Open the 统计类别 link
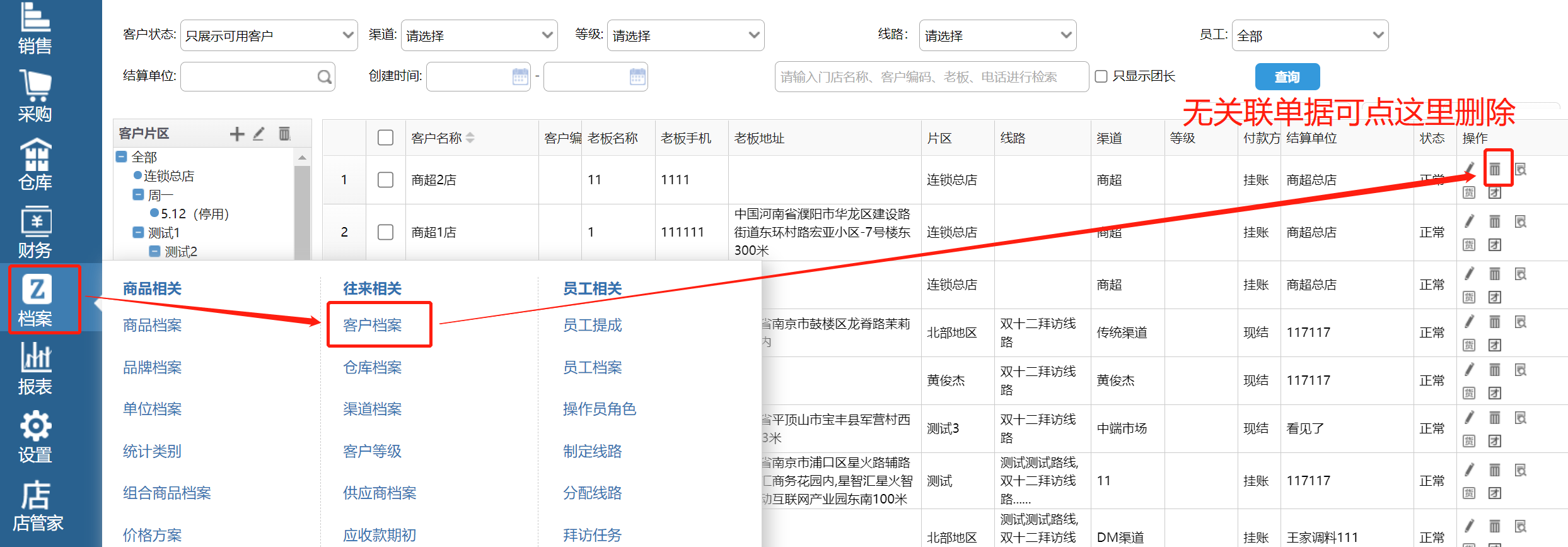The height and width of the screenshot is (547, 1568). click(x=153, y=451)
